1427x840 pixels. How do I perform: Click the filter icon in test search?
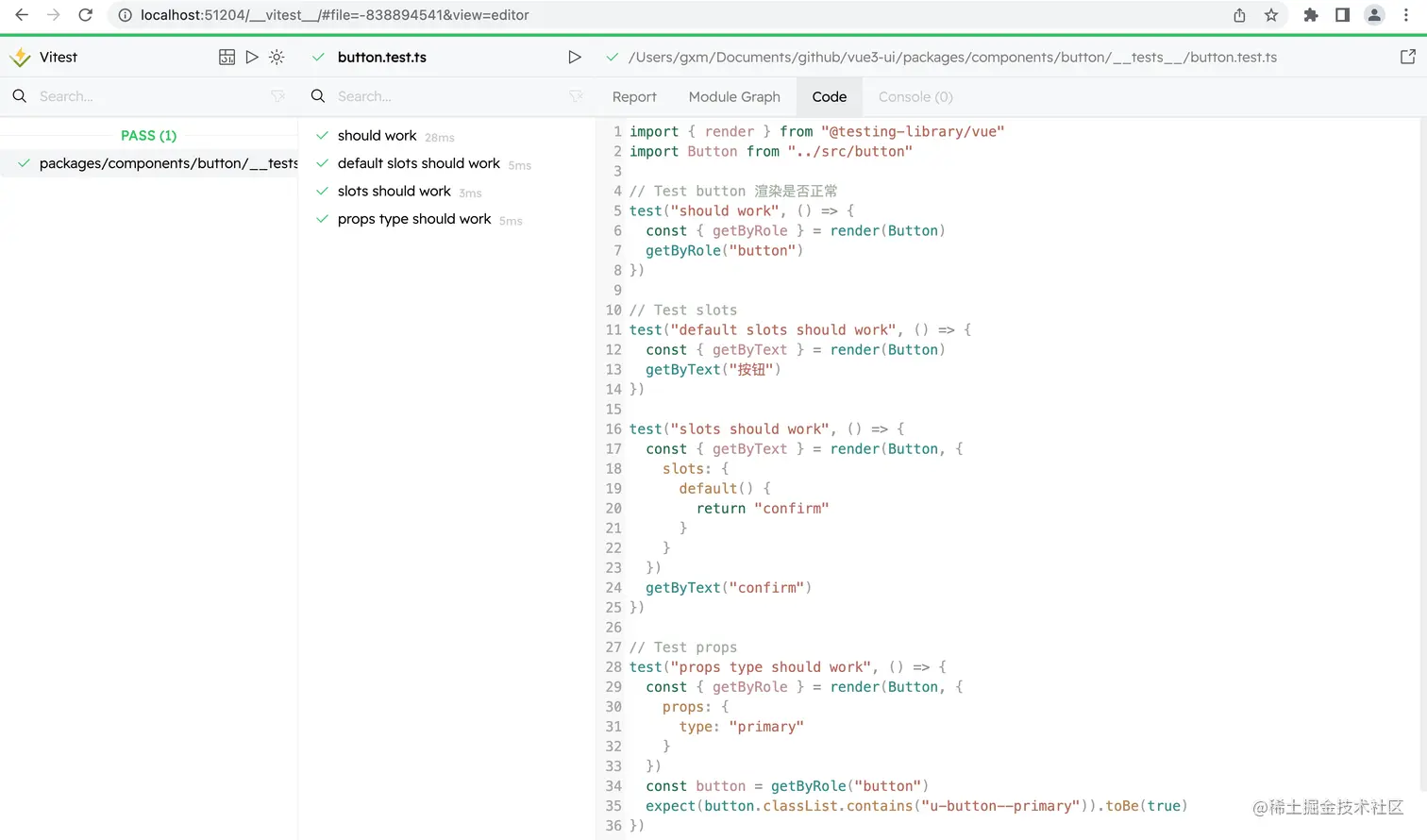pos(576,96)
